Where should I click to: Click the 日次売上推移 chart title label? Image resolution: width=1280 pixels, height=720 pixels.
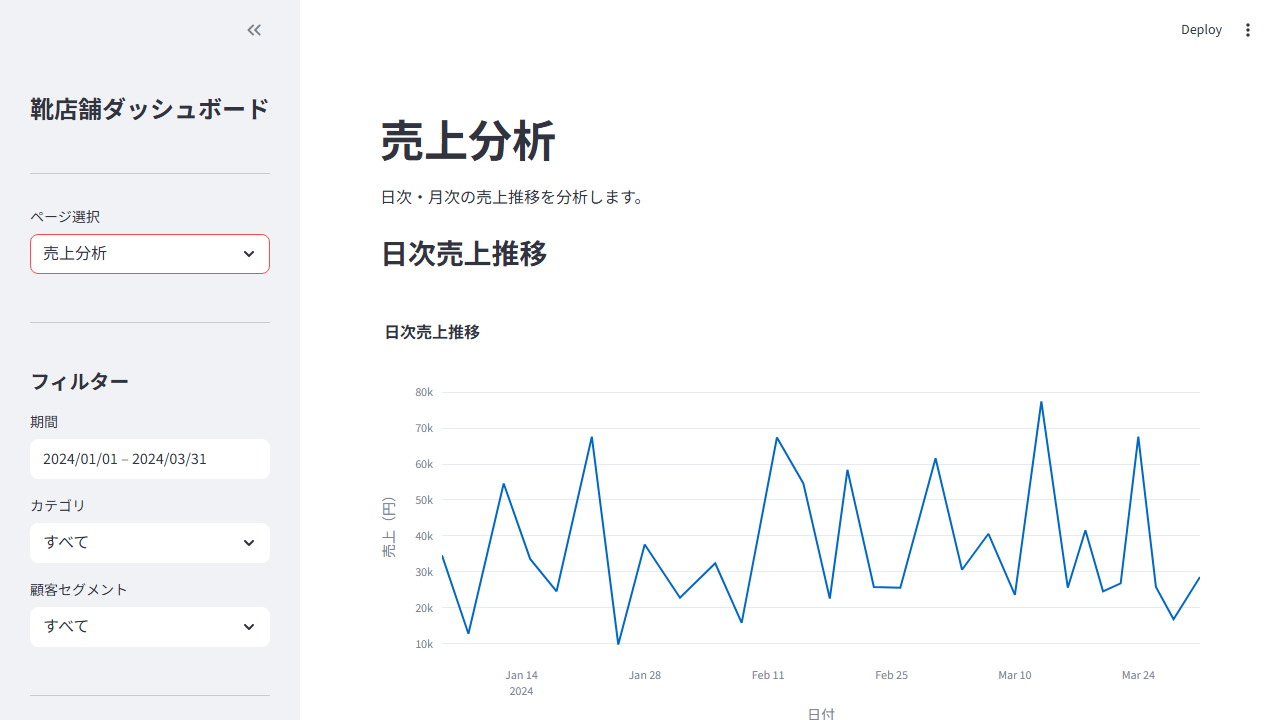pos(431,332)
